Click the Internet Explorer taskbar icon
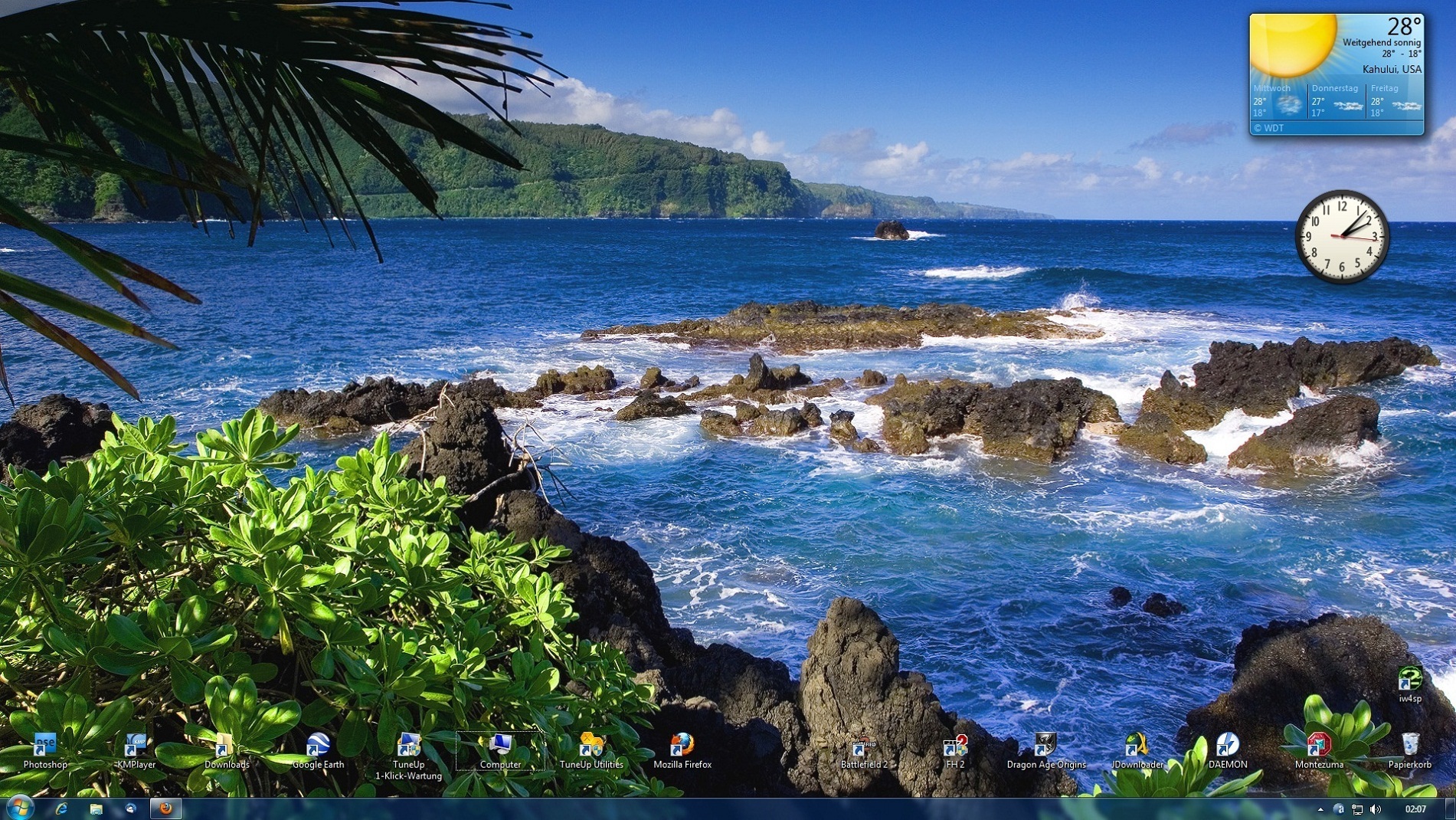 [61, 809]
